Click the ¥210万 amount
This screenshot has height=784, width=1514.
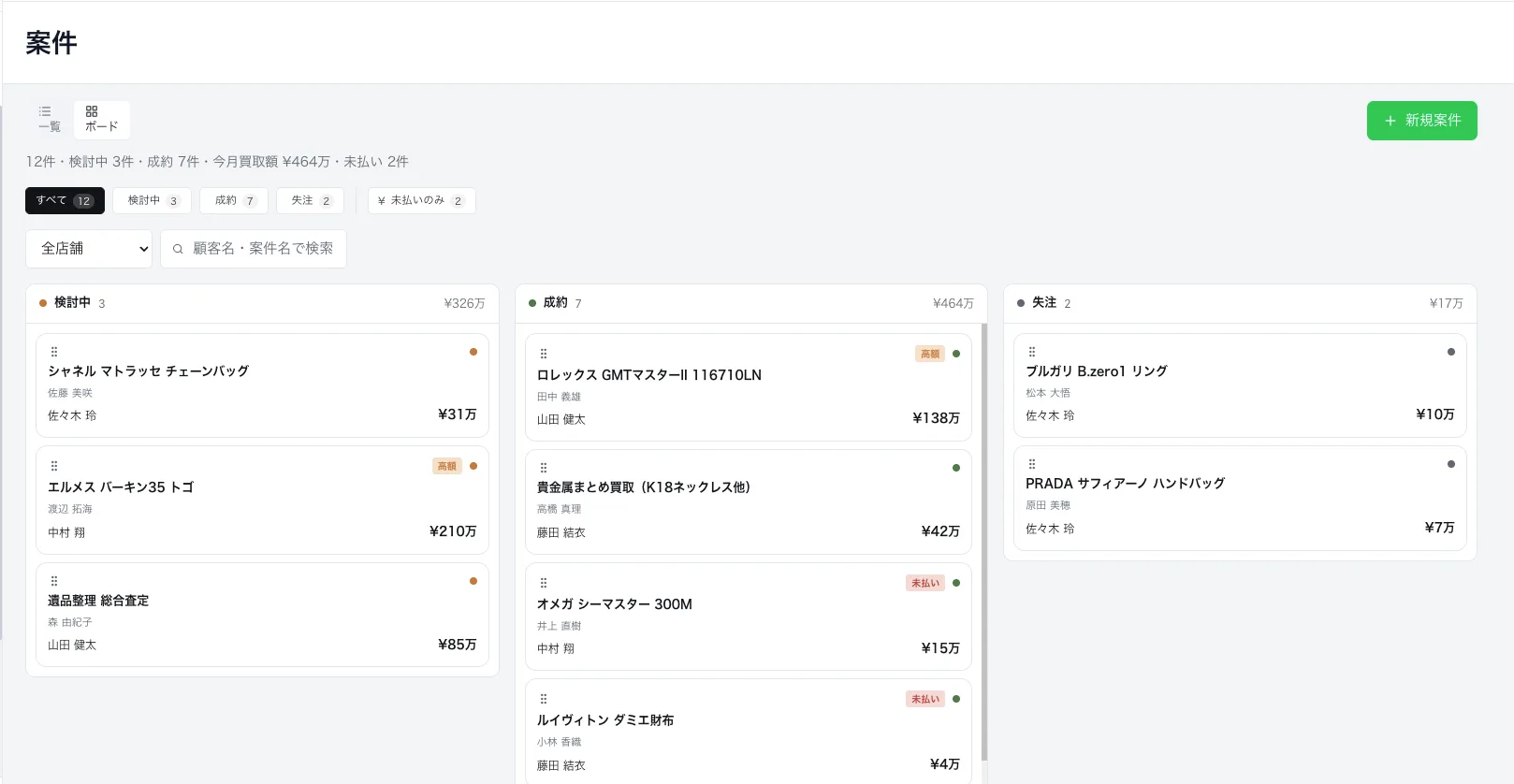[453, 531]
